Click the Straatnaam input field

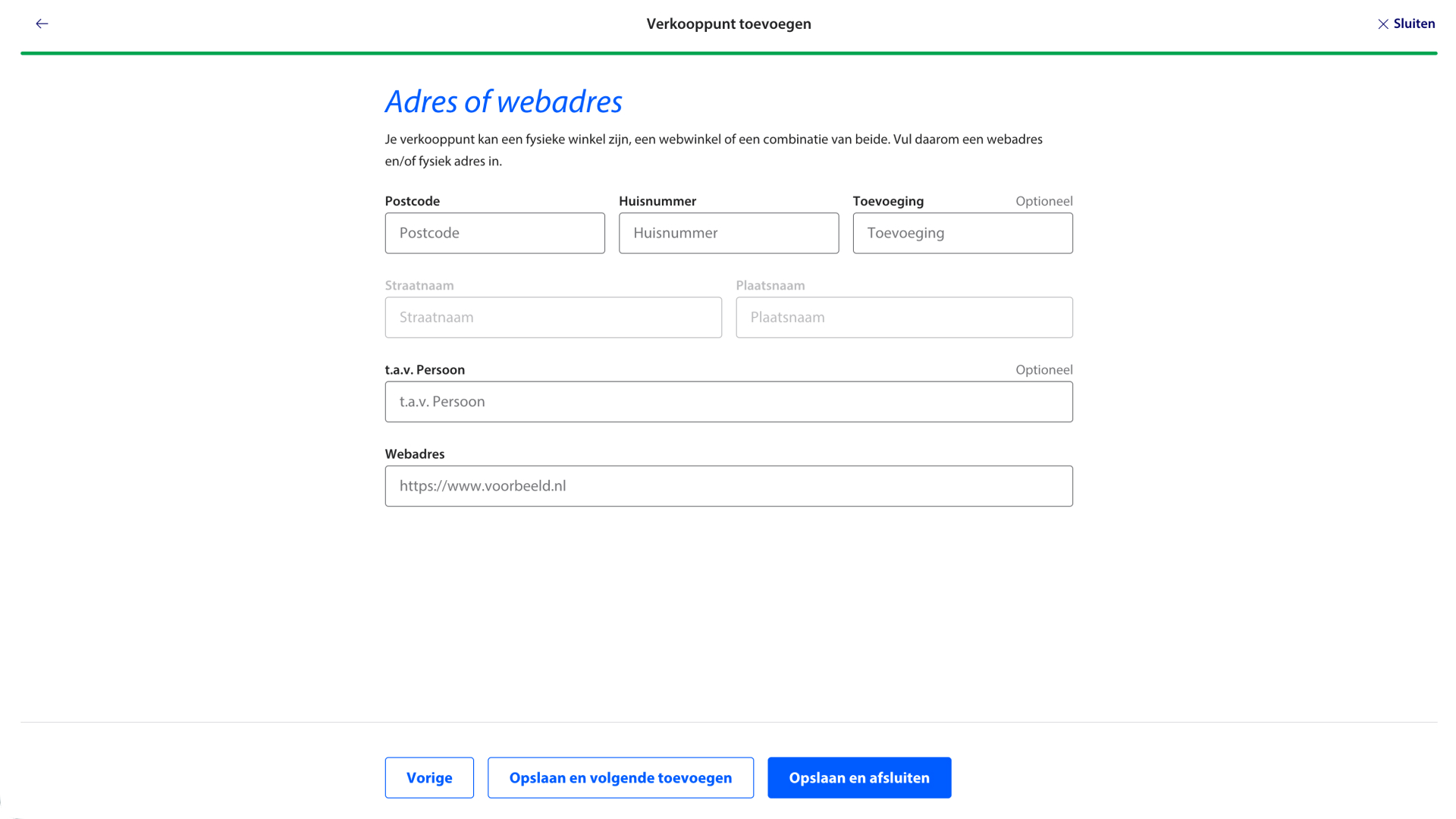coord(553,317)
